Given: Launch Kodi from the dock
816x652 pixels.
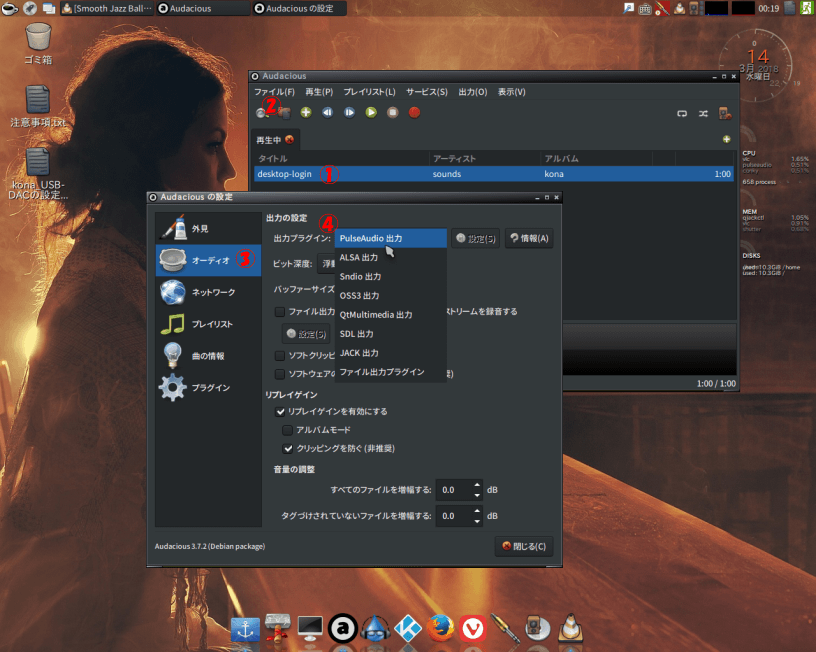Looking at the screenshot, I should [x=408, y=628].
